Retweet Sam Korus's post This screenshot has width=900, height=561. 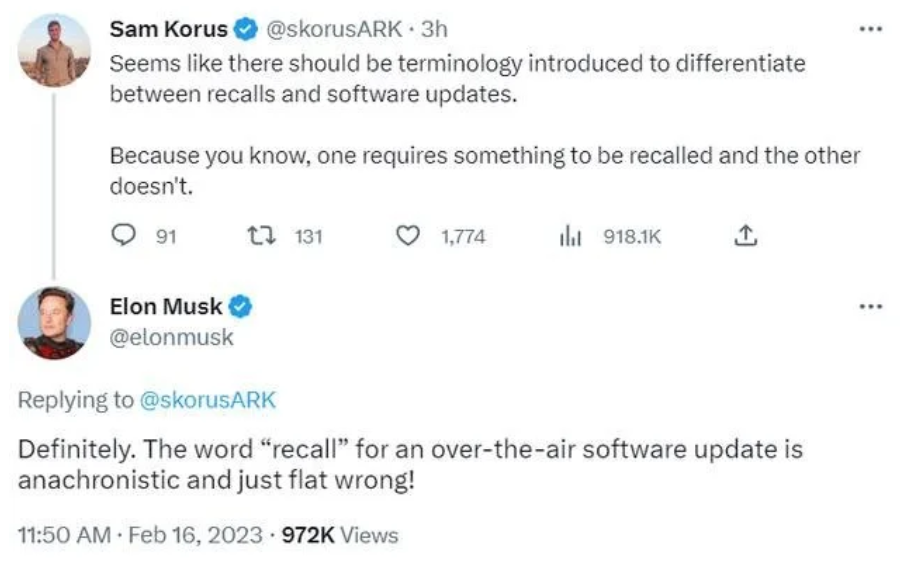coord(257,236)
